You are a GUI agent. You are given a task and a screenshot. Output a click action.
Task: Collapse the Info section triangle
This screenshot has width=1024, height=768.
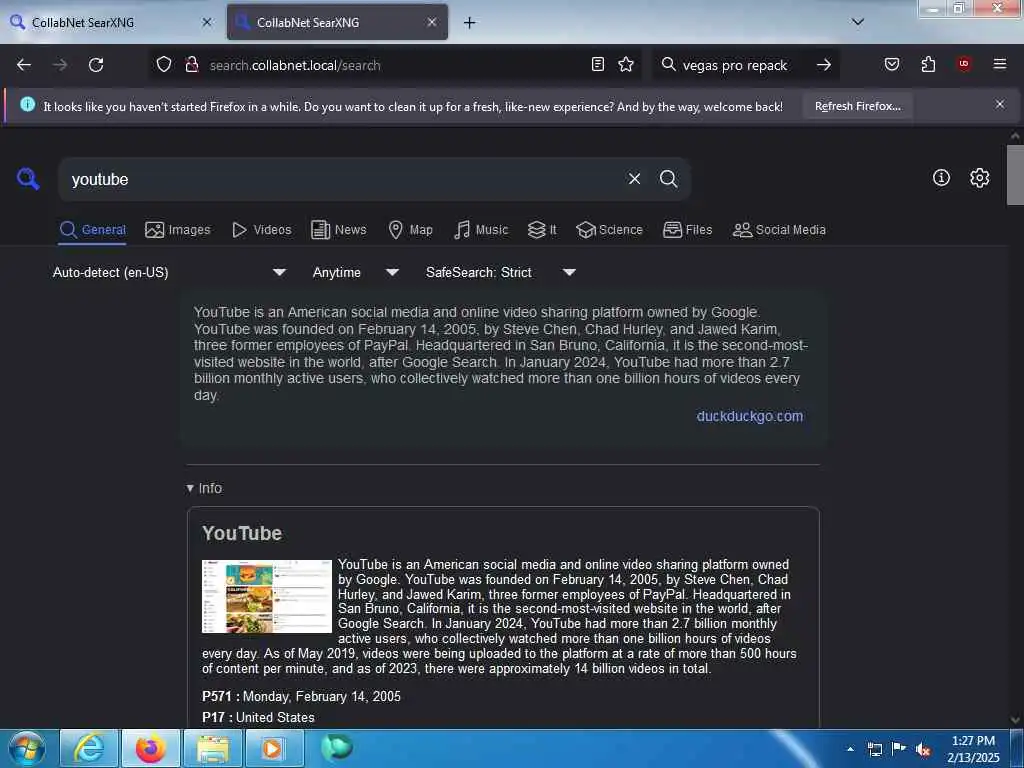tap(190, 488)
